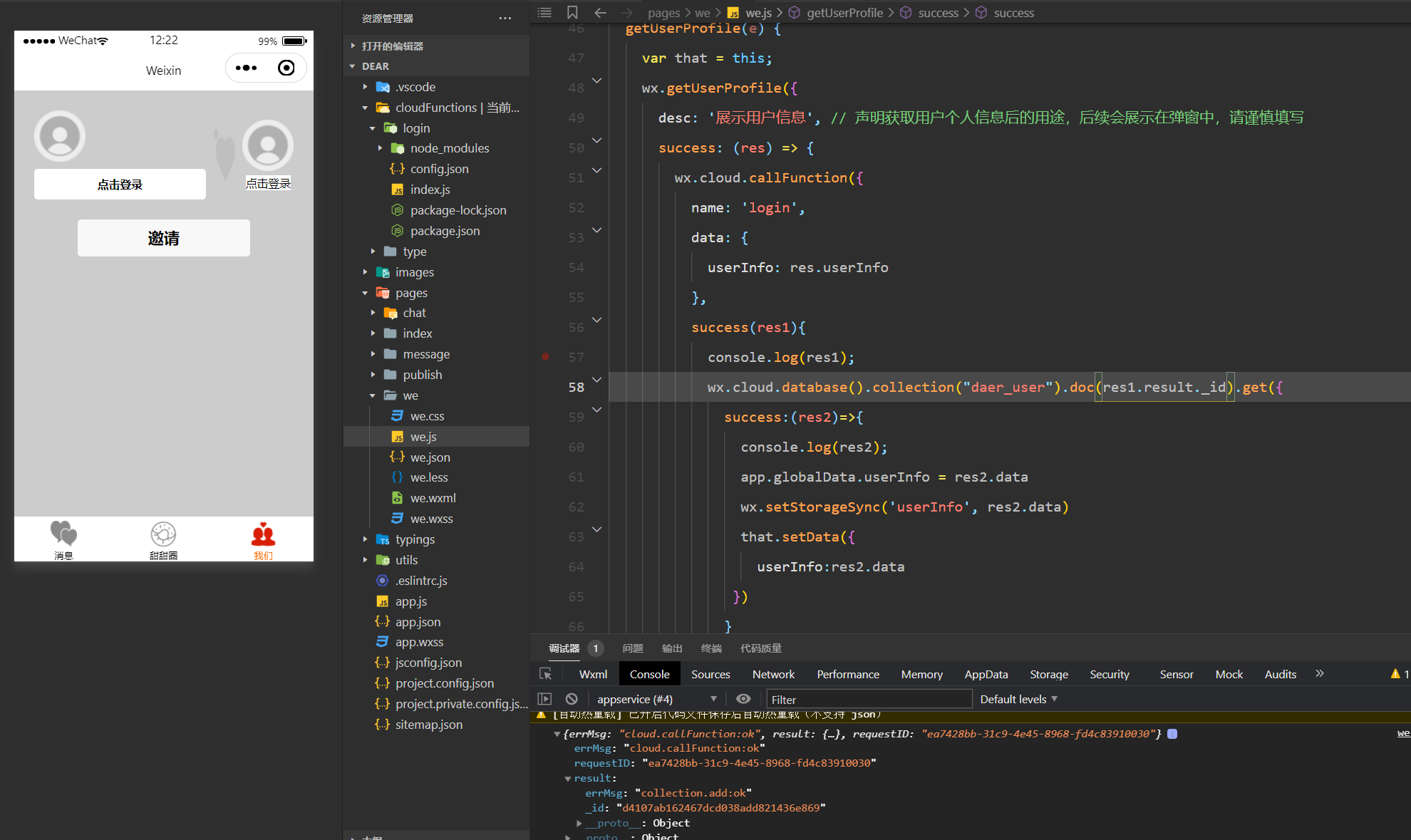Image resolution: width=1411 pixels, height=840 pixels.
Task: Open the appservice context dropdown
Action: (656, 699)
